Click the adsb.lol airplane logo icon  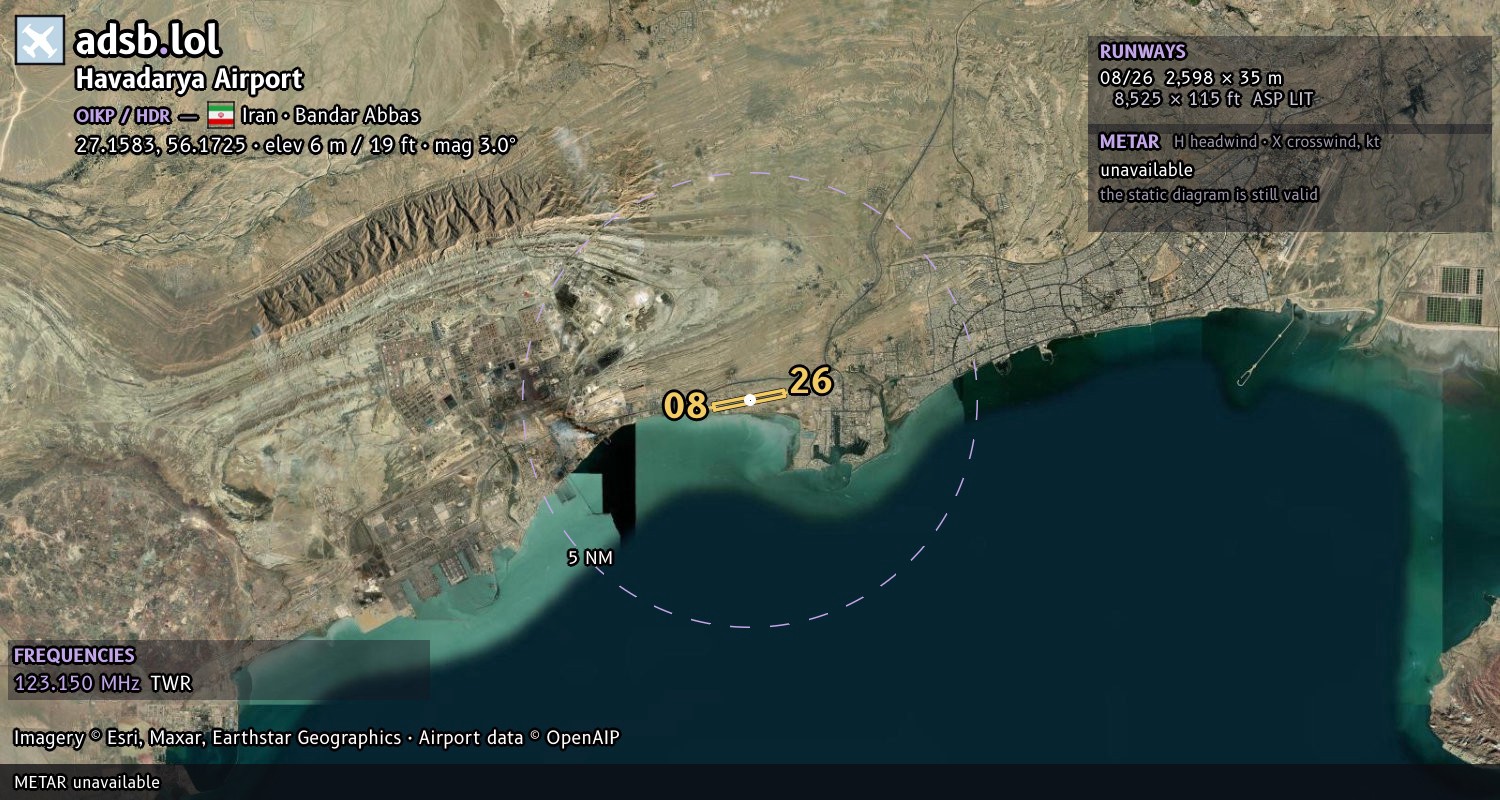pyautogui.click(x=40, y=41)
